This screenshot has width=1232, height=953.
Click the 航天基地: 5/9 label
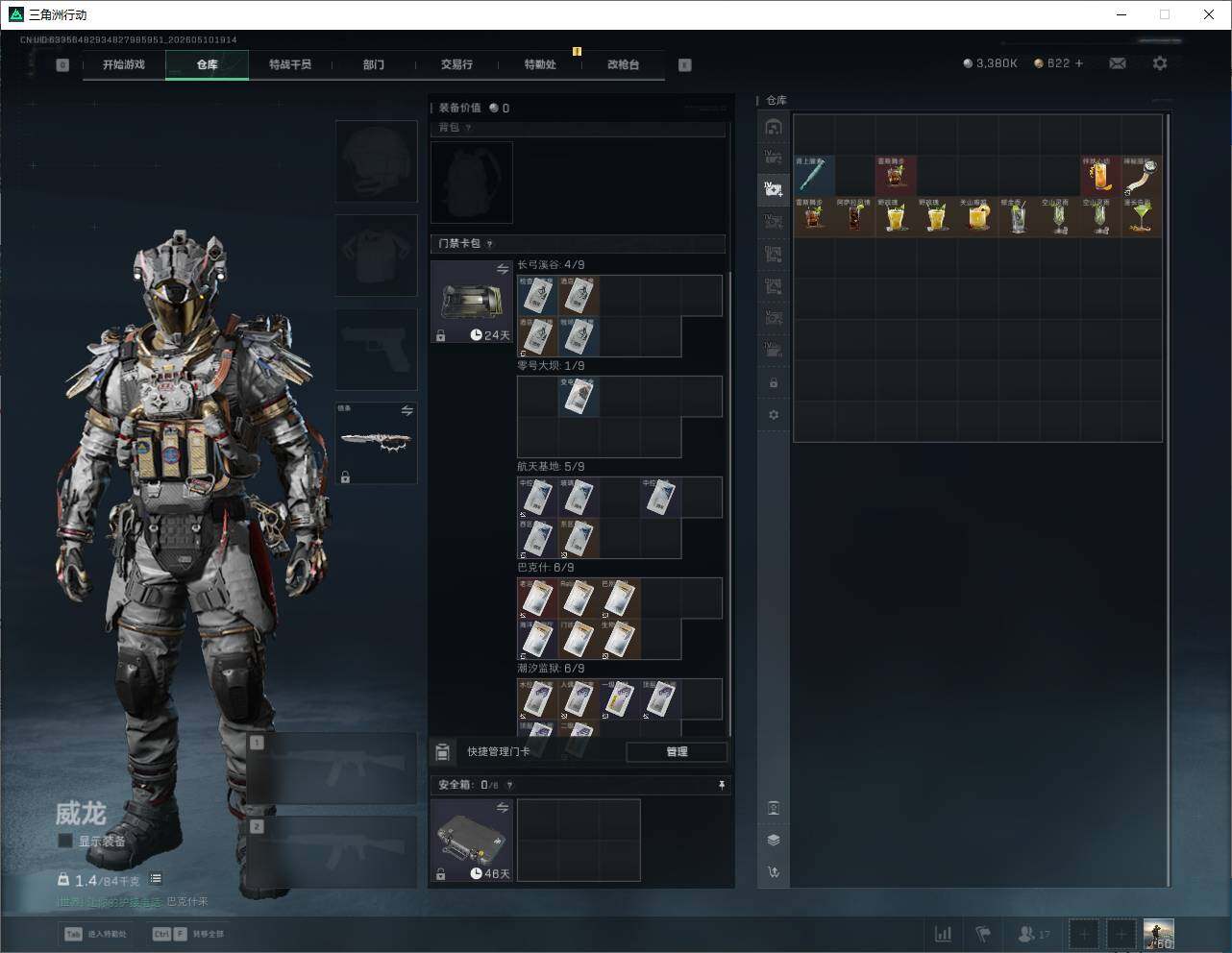[x=551, y=467]
